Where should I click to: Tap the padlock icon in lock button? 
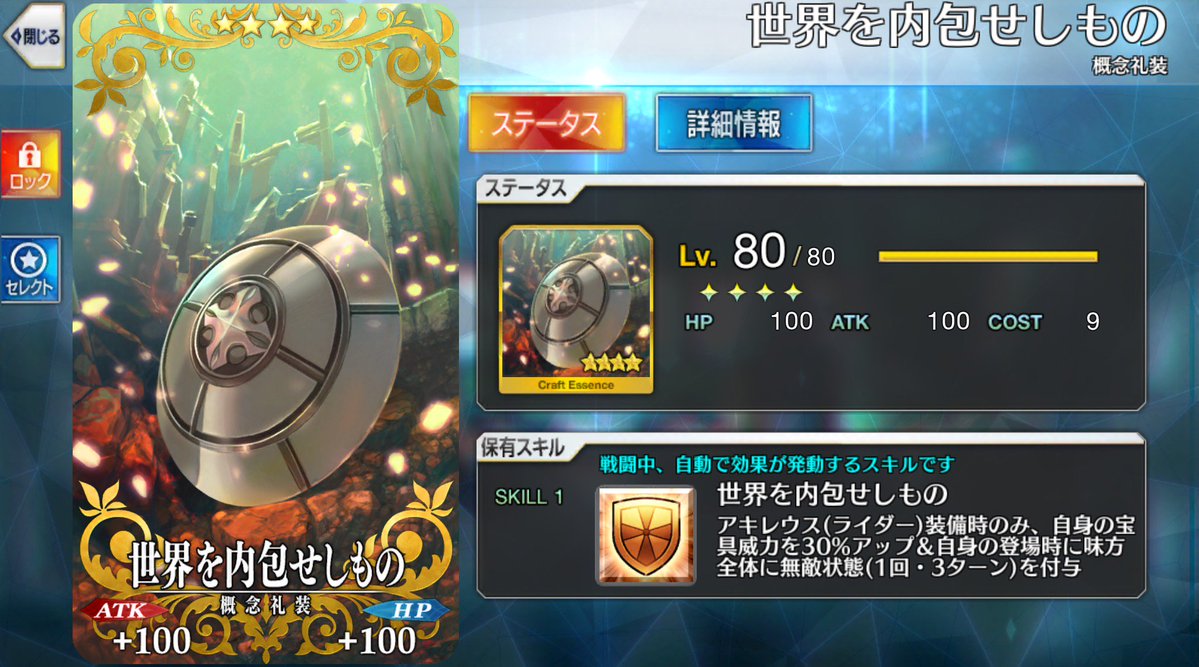pyautogui.click(x=30, y=155)
